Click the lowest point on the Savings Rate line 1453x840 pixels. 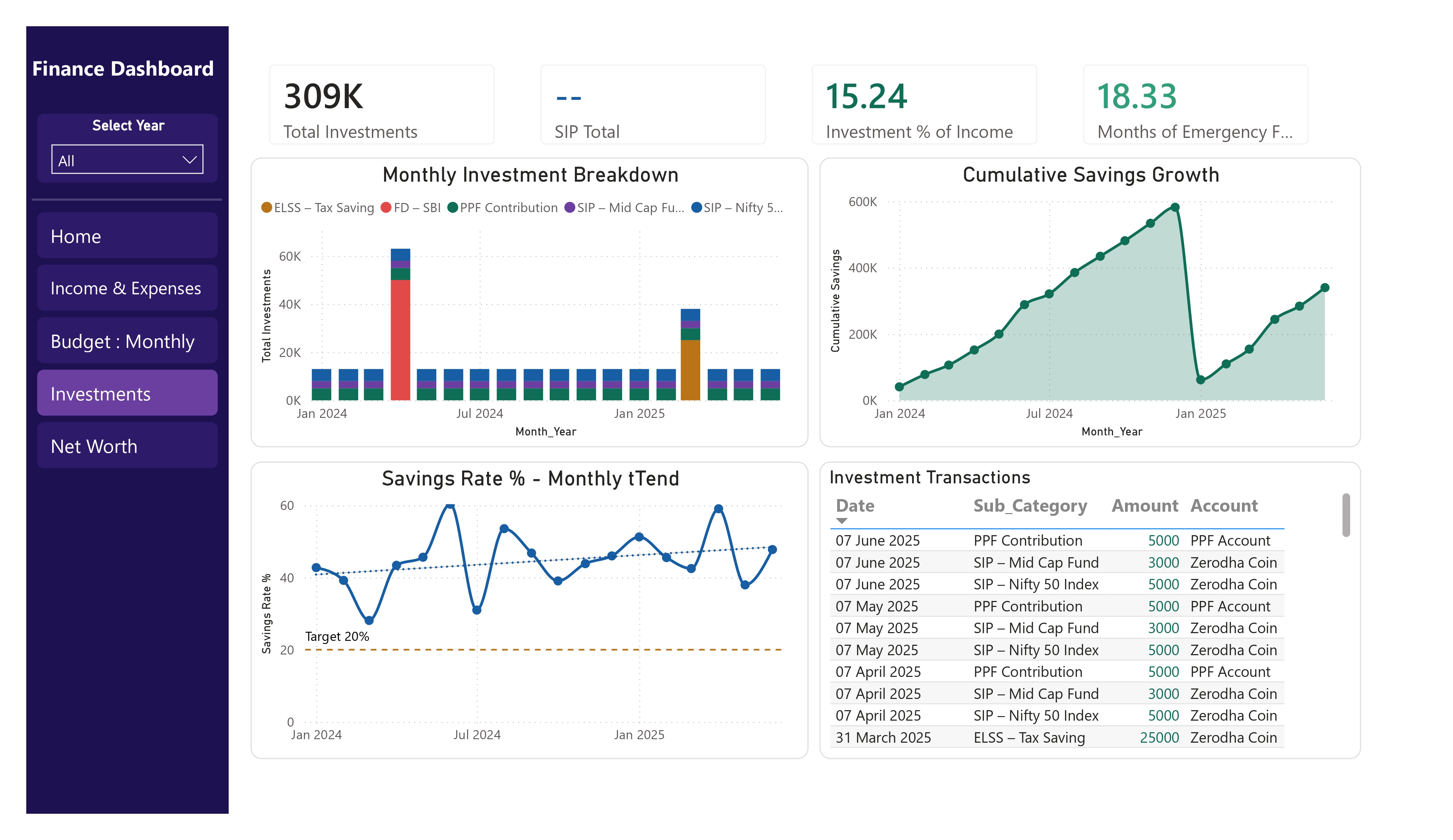369,620
